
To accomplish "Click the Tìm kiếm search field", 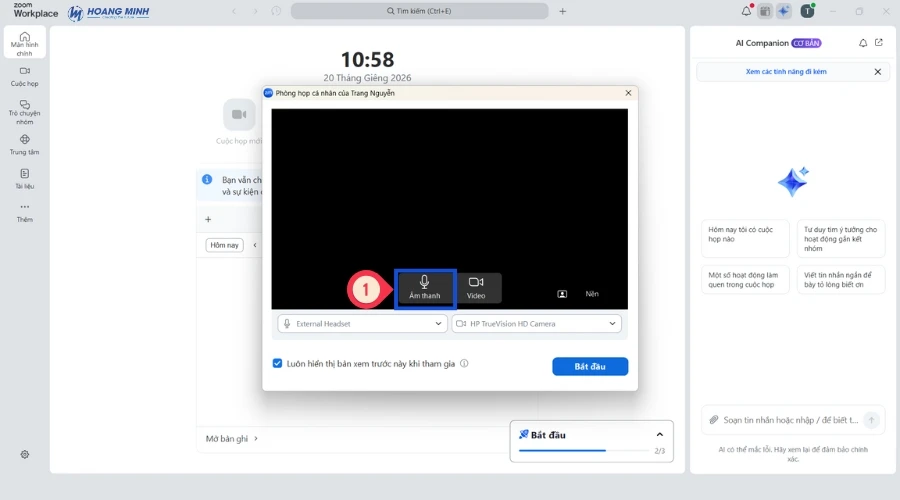I will 420,11.
